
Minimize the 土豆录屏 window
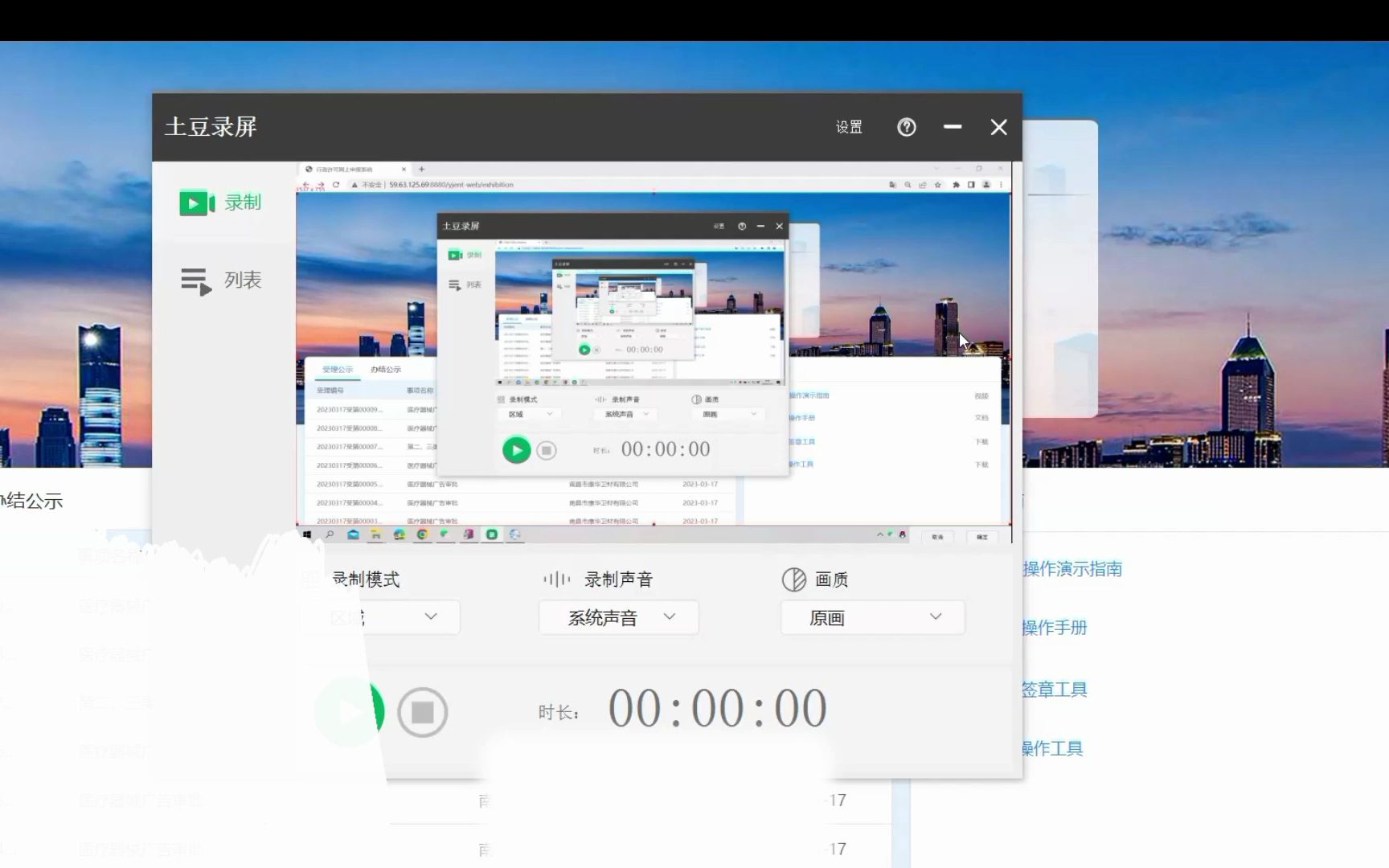pyautogui.click(x=953, y=127)
